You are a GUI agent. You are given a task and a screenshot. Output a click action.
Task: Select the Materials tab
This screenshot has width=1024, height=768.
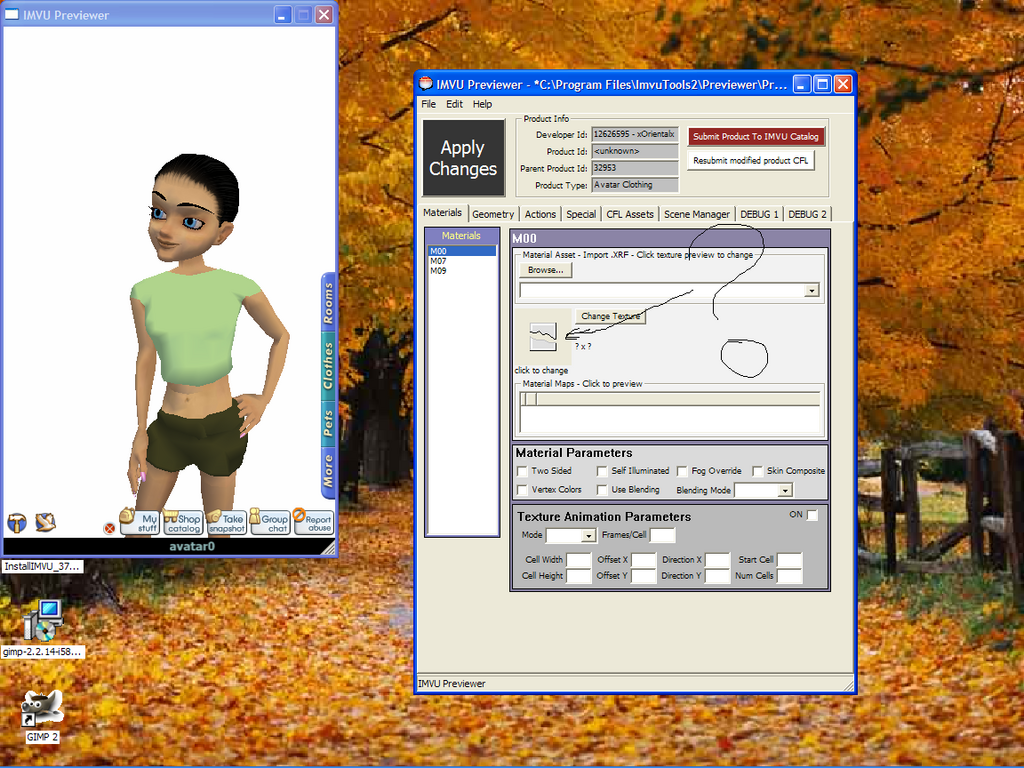point(442,213)
